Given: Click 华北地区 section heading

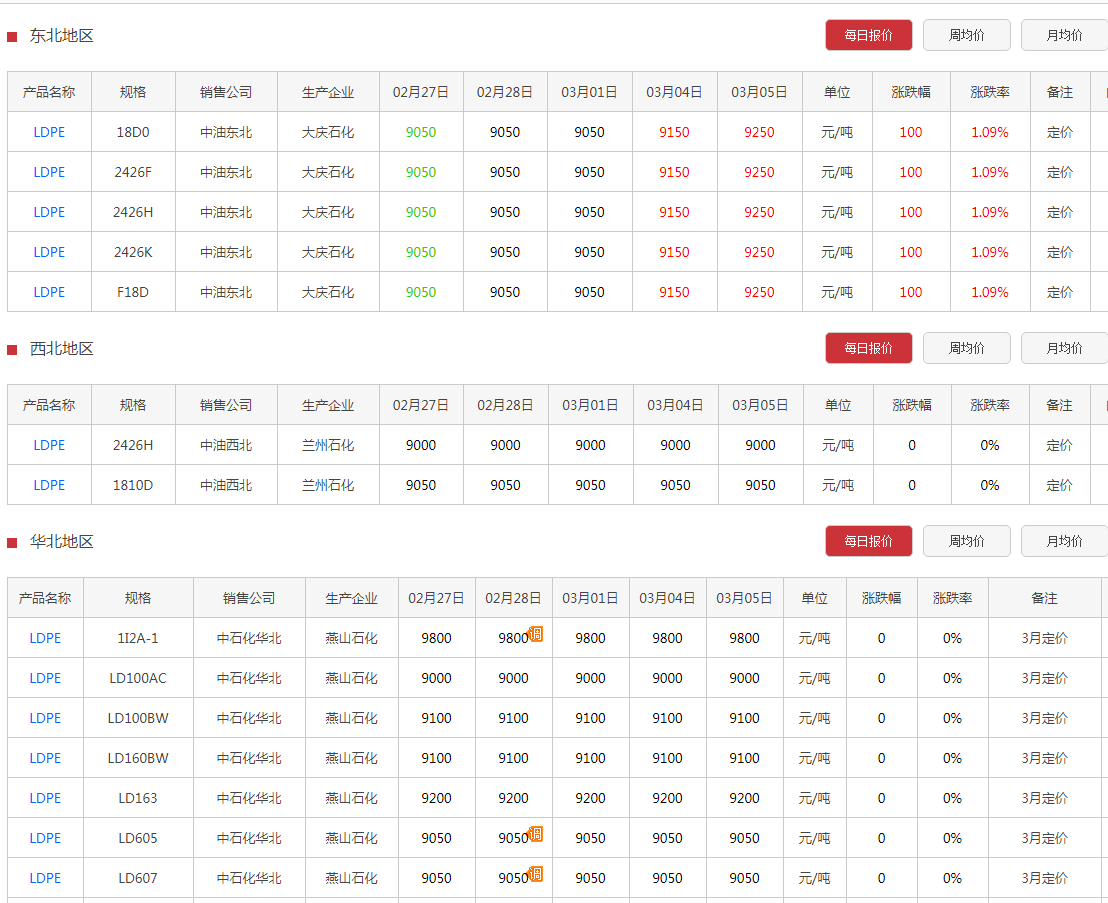Looking at the screenshot, I should pyautogui.click(x=61, y=542).
